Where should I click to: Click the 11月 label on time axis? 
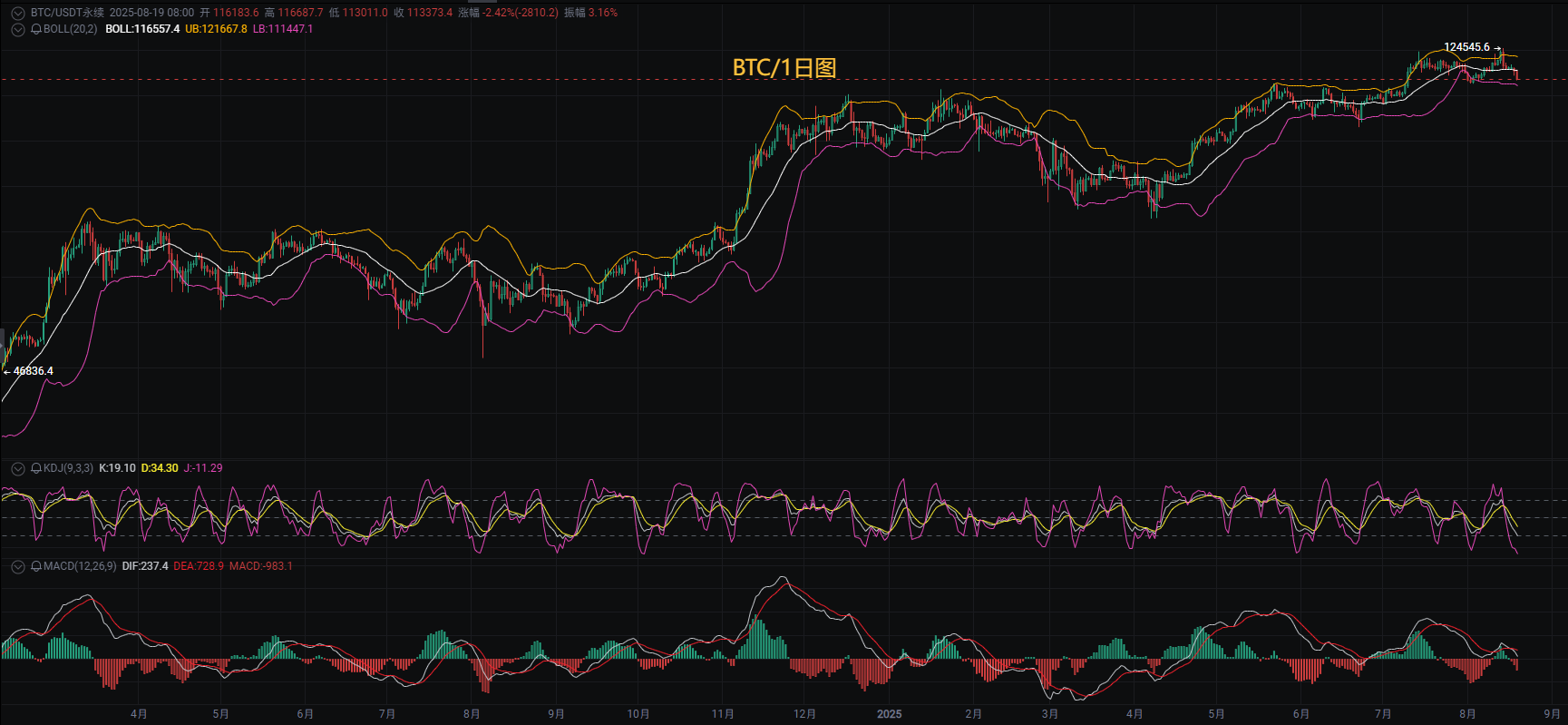point(722,714)
